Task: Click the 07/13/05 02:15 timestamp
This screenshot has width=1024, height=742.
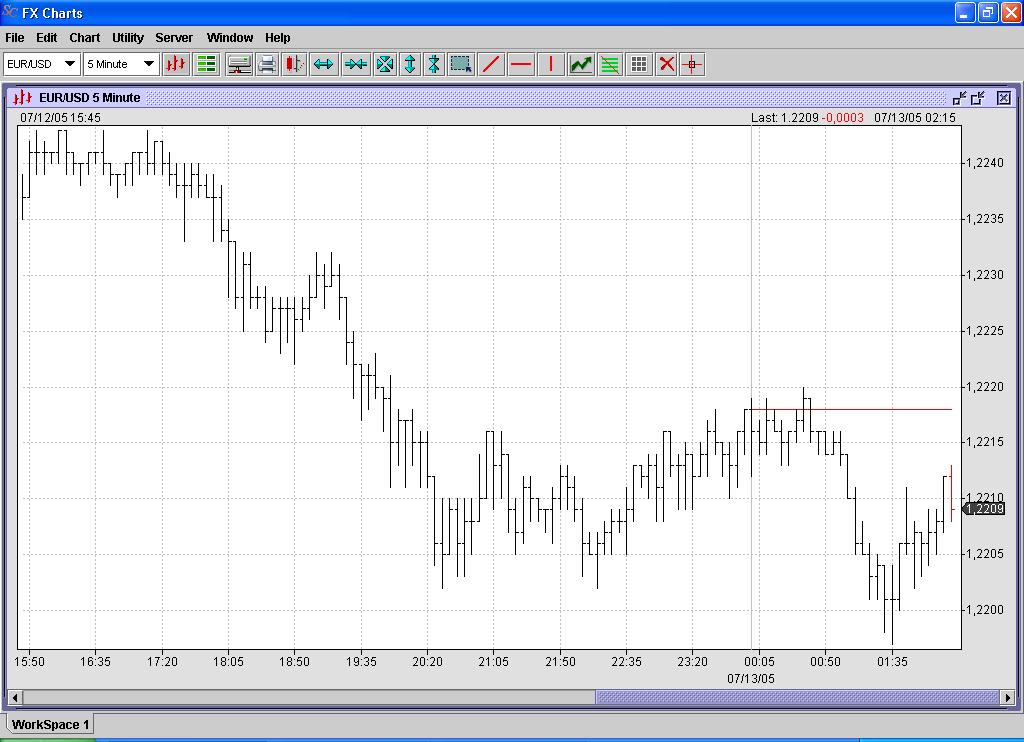Action: point(914,118)
